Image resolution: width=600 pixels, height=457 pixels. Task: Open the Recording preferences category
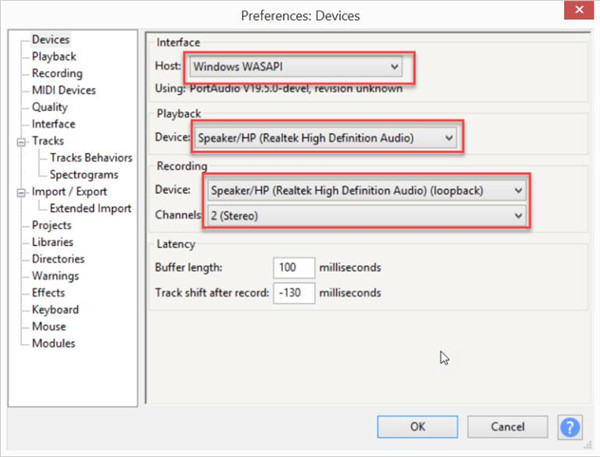click(57, 74)
